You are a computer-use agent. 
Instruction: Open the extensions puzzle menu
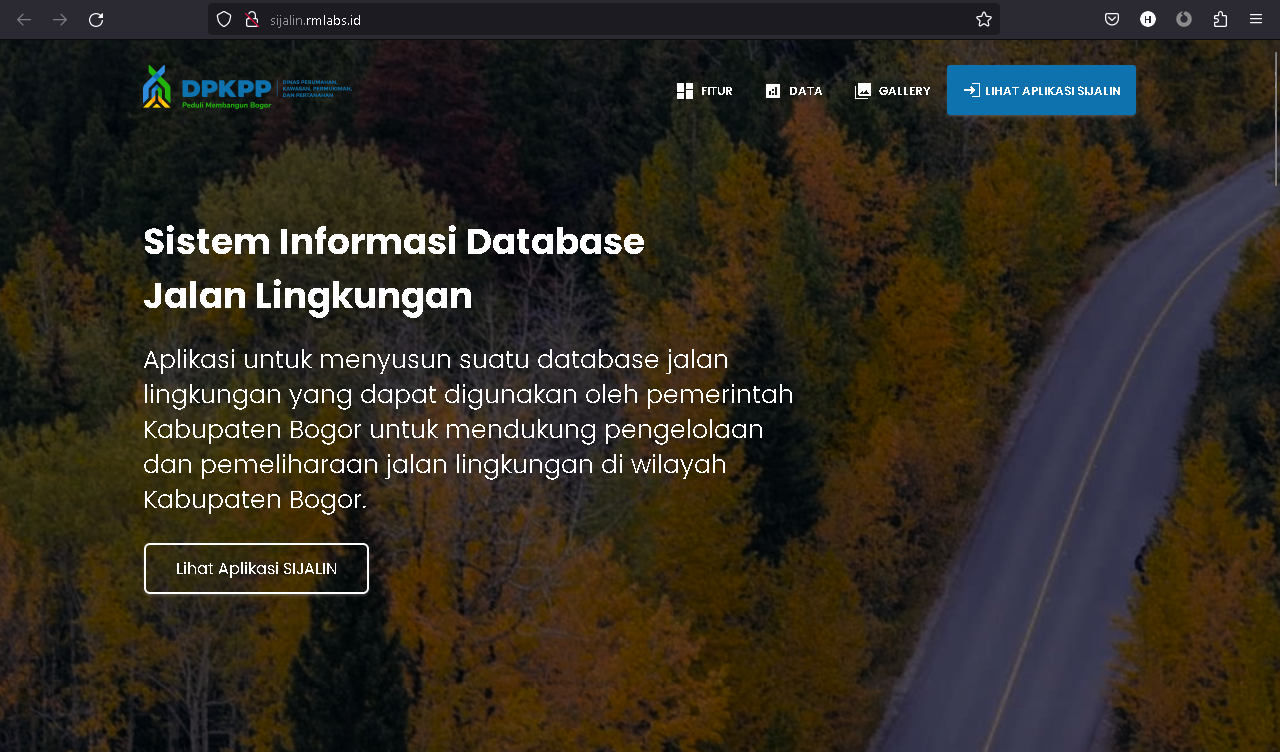(x=1220, y=19)
